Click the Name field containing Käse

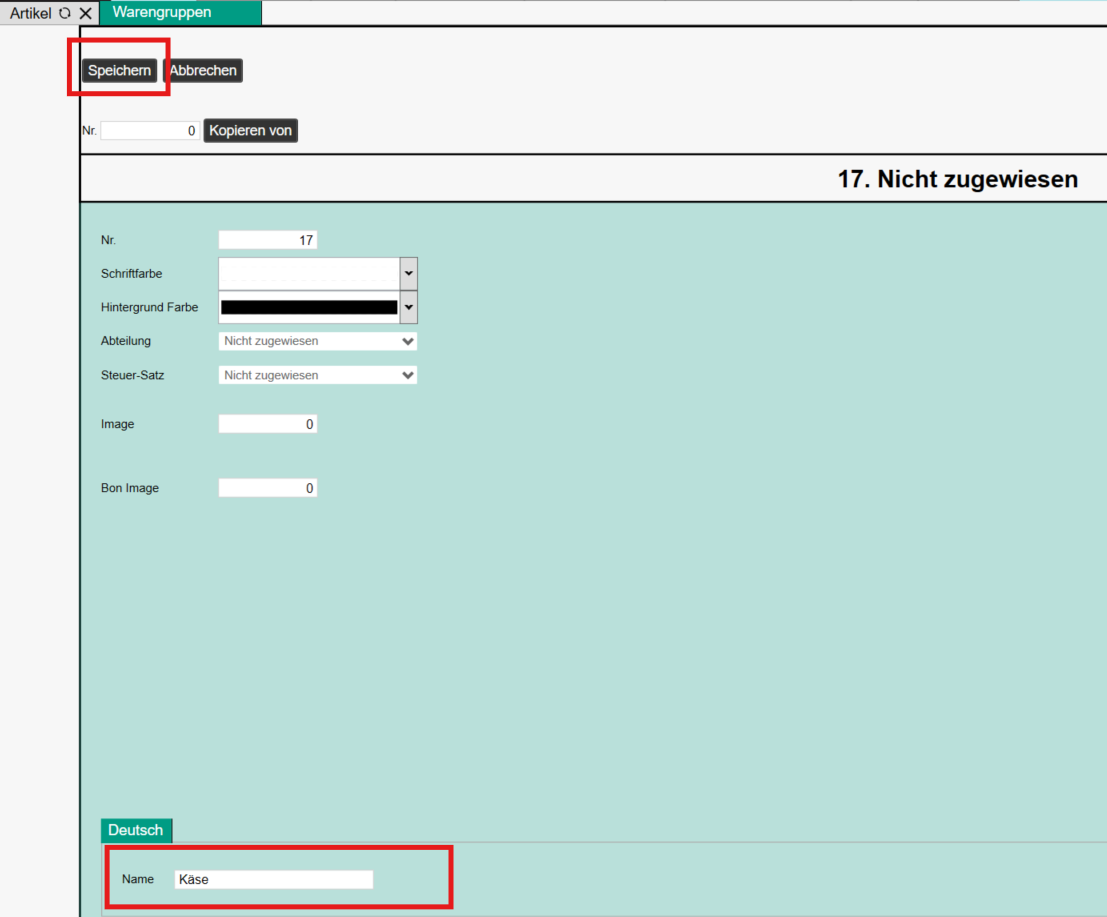coord(273,879)
